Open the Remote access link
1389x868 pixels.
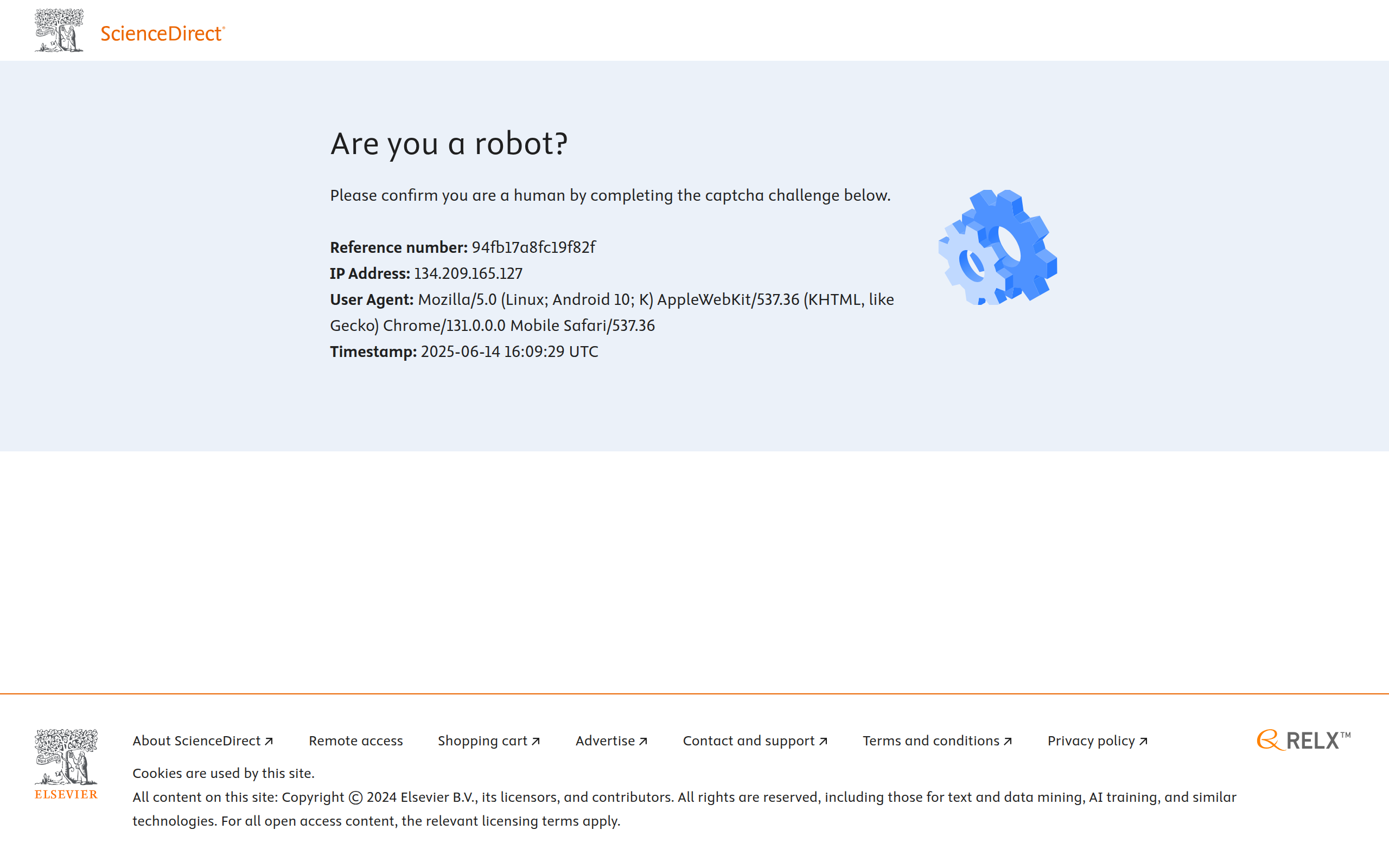(x=356, y=741)
